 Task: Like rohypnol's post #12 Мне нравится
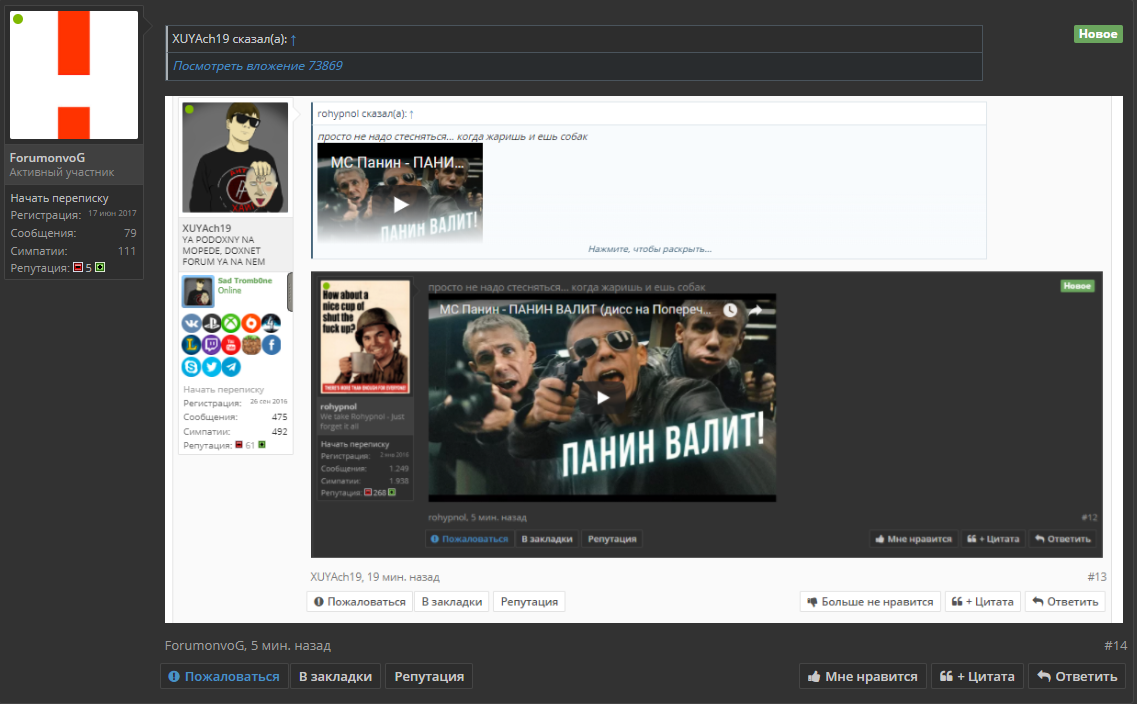click(x=914, y=539)
